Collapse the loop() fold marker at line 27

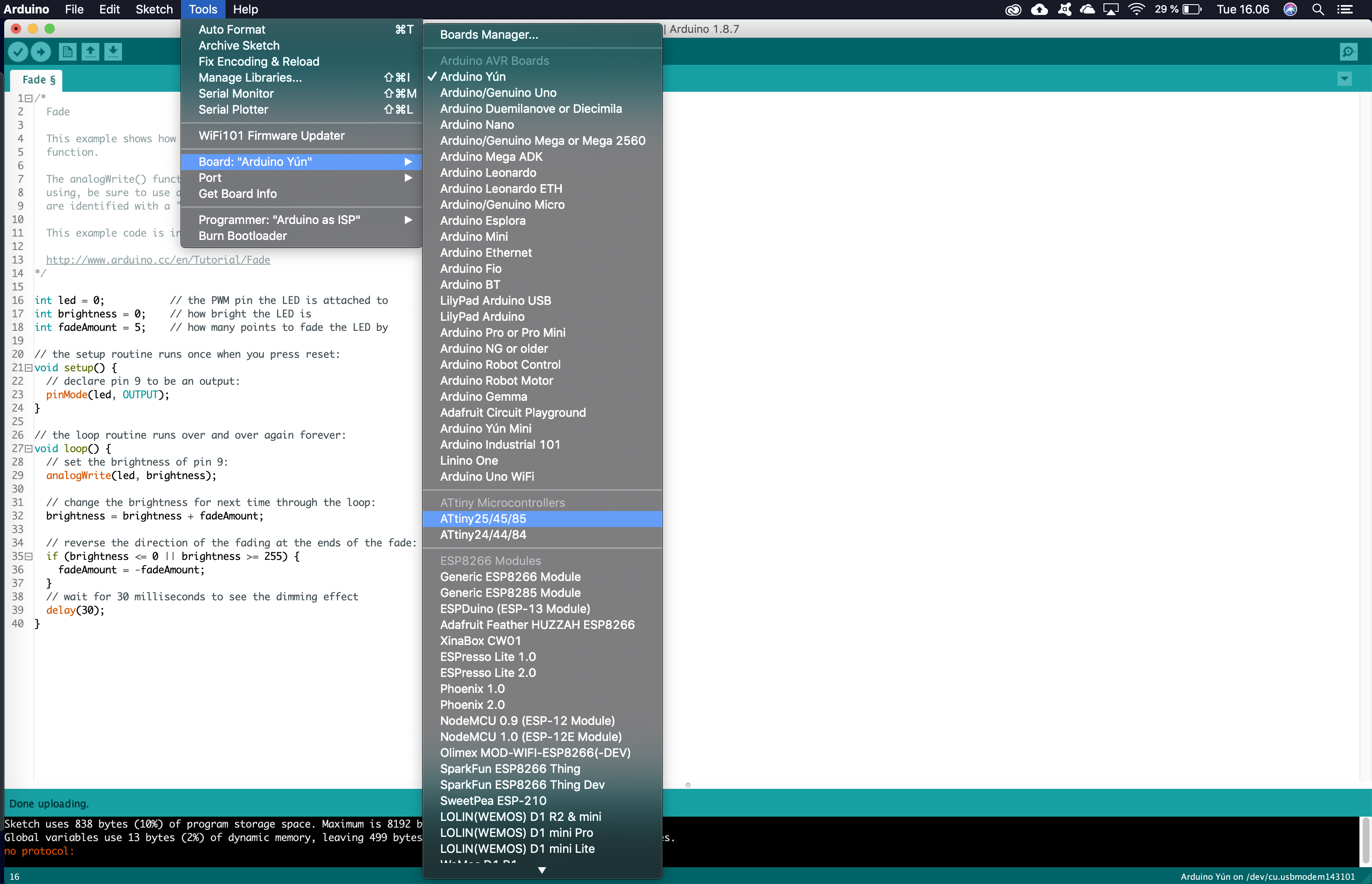pyautogui.click(x=29, y=449)
